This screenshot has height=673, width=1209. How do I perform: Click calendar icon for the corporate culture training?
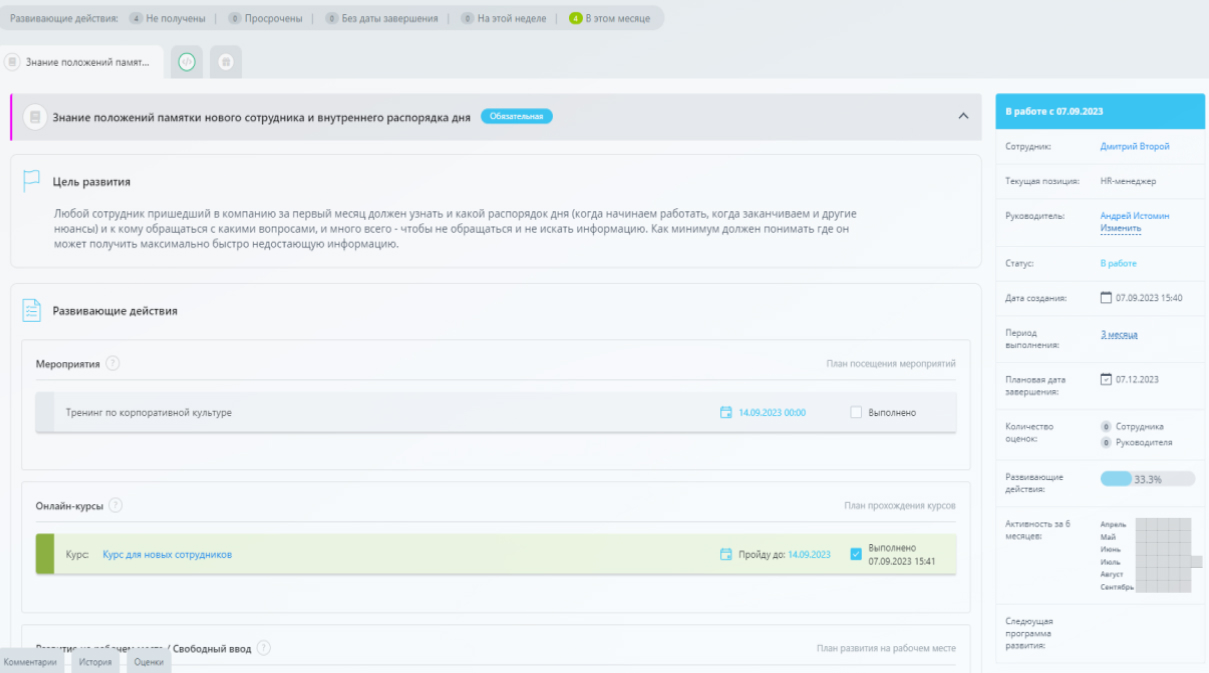pyautogui.click(x=726, y=412)
